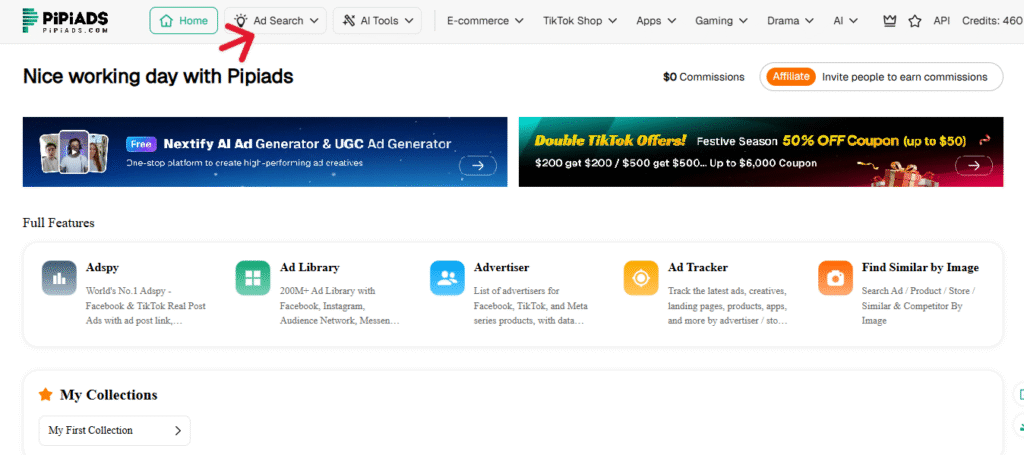This screenshot has height=455, width=1024.
Task: Click the arrow on TikTok Offers banner
Action: pos(974,166)
